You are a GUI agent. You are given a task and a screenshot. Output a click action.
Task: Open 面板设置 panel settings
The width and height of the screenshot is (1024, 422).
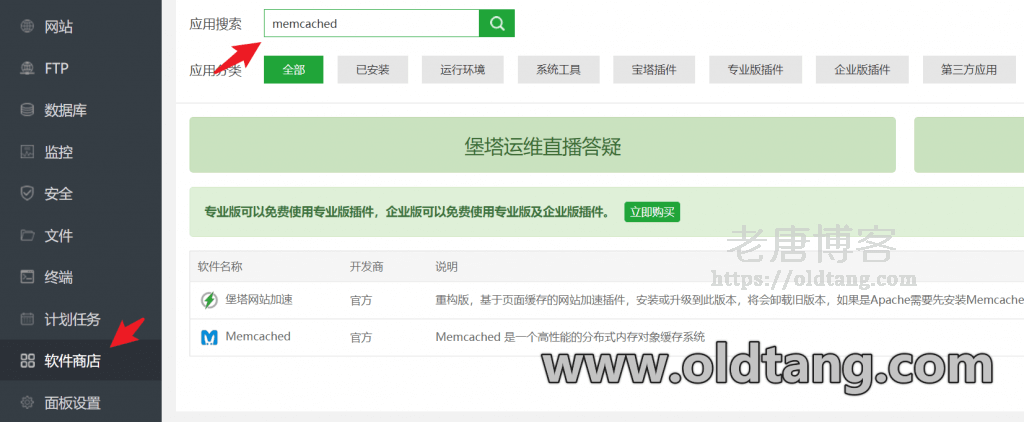(72, 403)
